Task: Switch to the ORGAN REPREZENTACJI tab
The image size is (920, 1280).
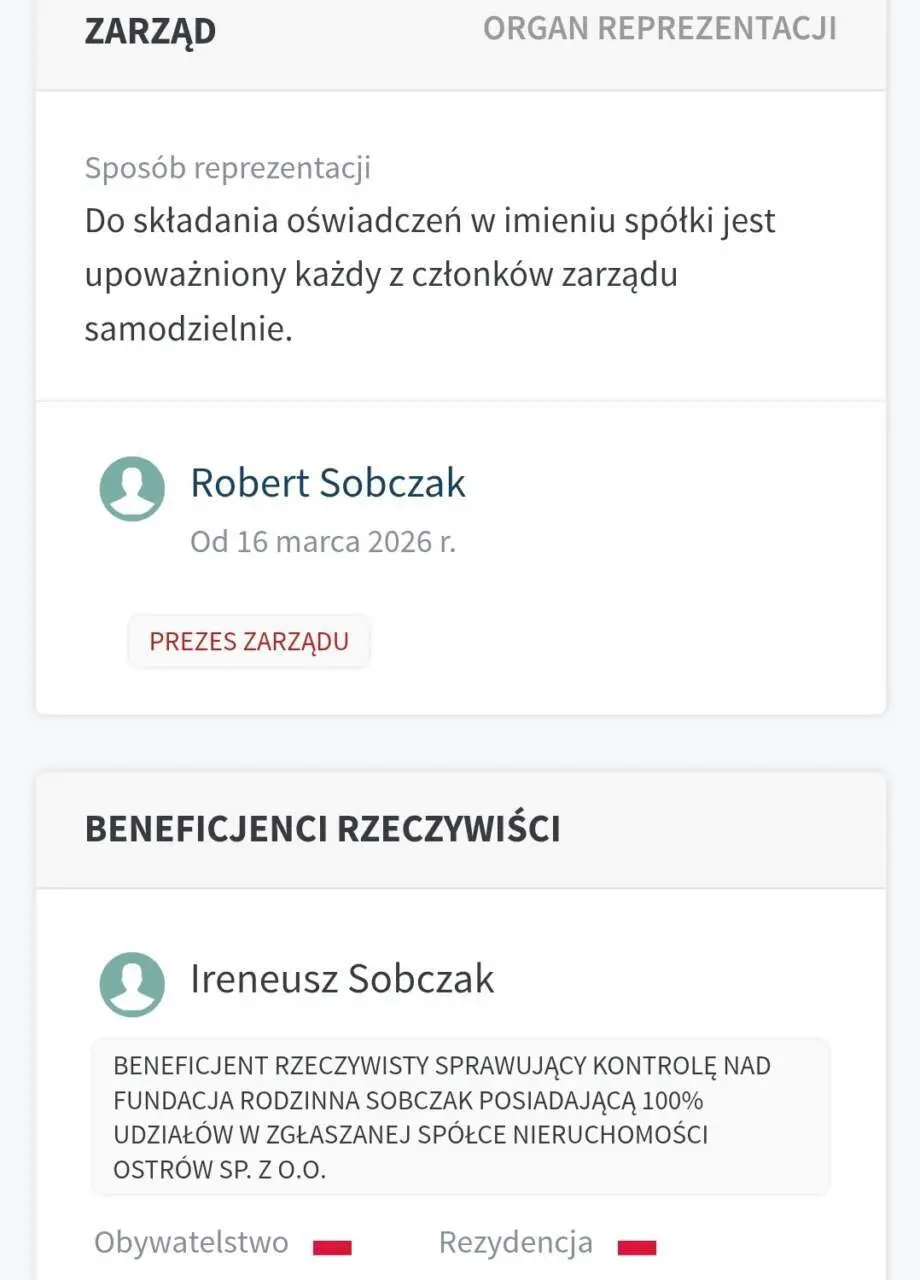Action: [660, 29]
